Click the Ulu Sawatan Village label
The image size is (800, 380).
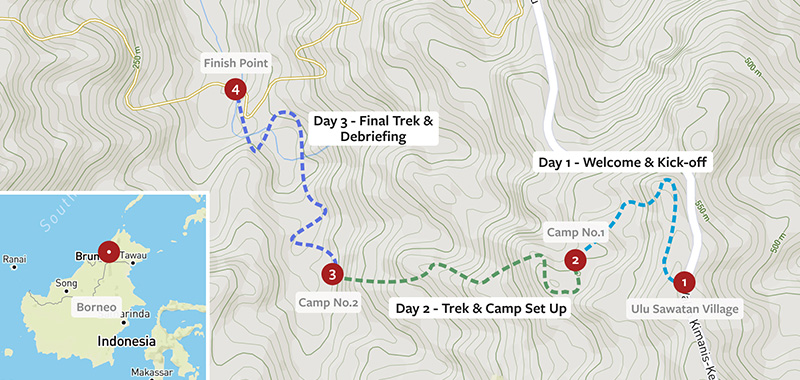(684, 309)
